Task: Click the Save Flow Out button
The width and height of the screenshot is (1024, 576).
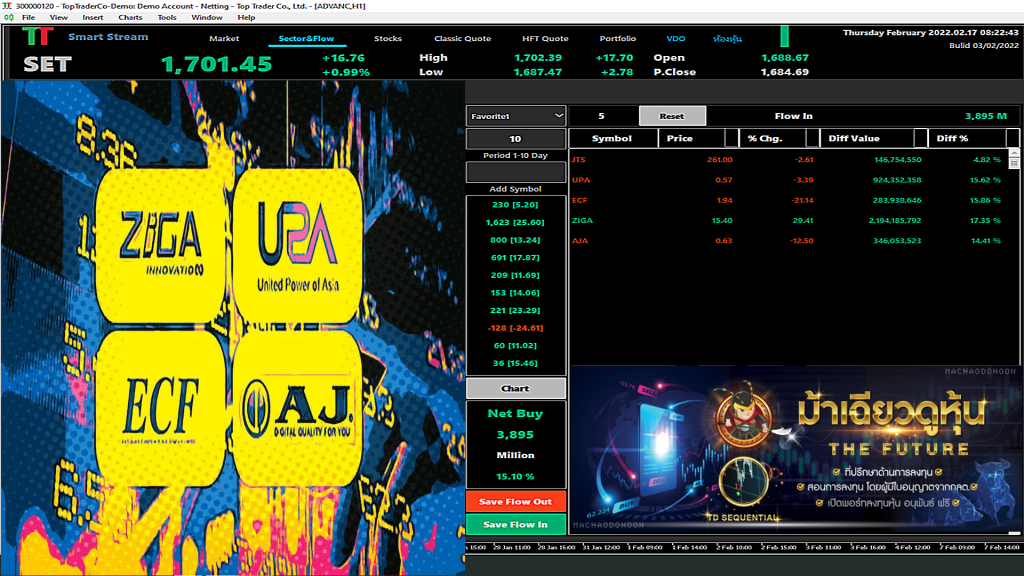Action: [515, 502]
